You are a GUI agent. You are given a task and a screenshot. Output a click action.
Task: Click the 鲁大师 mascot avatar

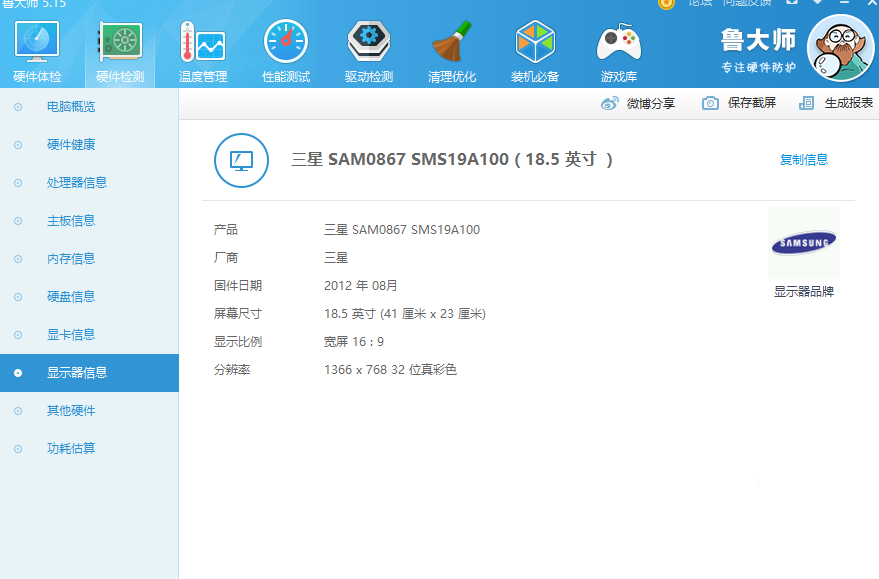coord(840,48)
